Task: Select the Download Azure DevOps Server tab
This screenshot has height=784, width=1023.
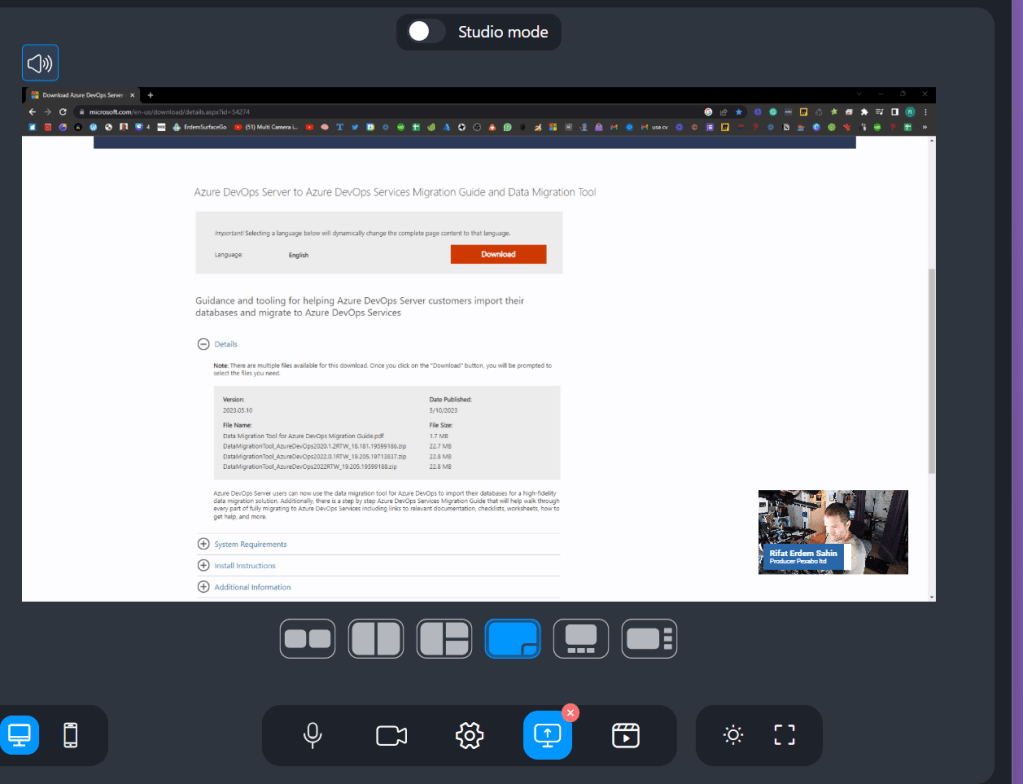Action: 82,95
